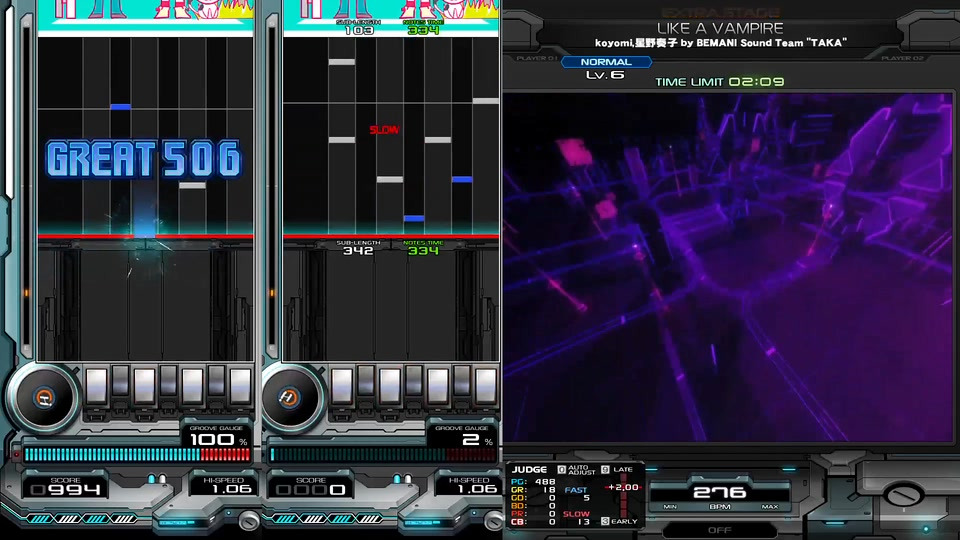Click the AUTO ADJUST value box showing 0
The width and height of the screenshot is (960, 540).
[561, 470]
